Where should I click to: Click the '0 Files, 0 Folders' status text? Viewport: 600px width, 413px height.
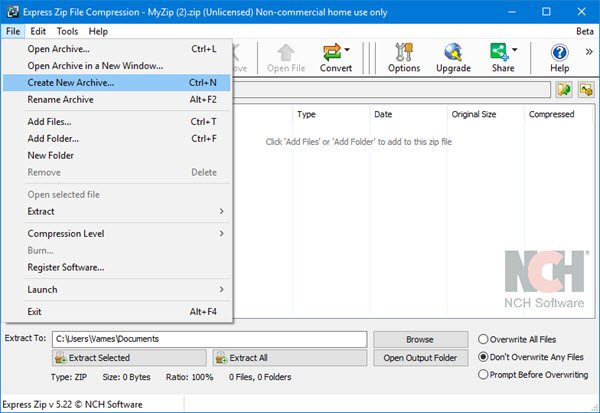point(260,377)
